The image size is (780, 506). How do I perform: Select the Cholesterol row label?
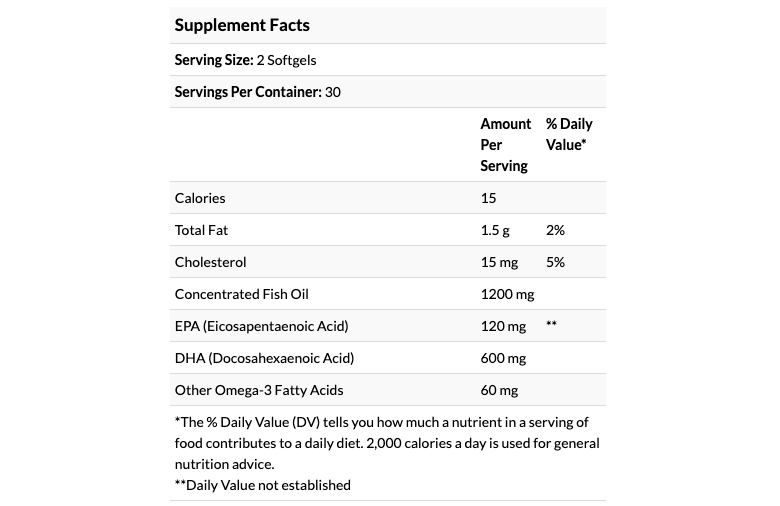pyautogui.click(x=210, y=262)
